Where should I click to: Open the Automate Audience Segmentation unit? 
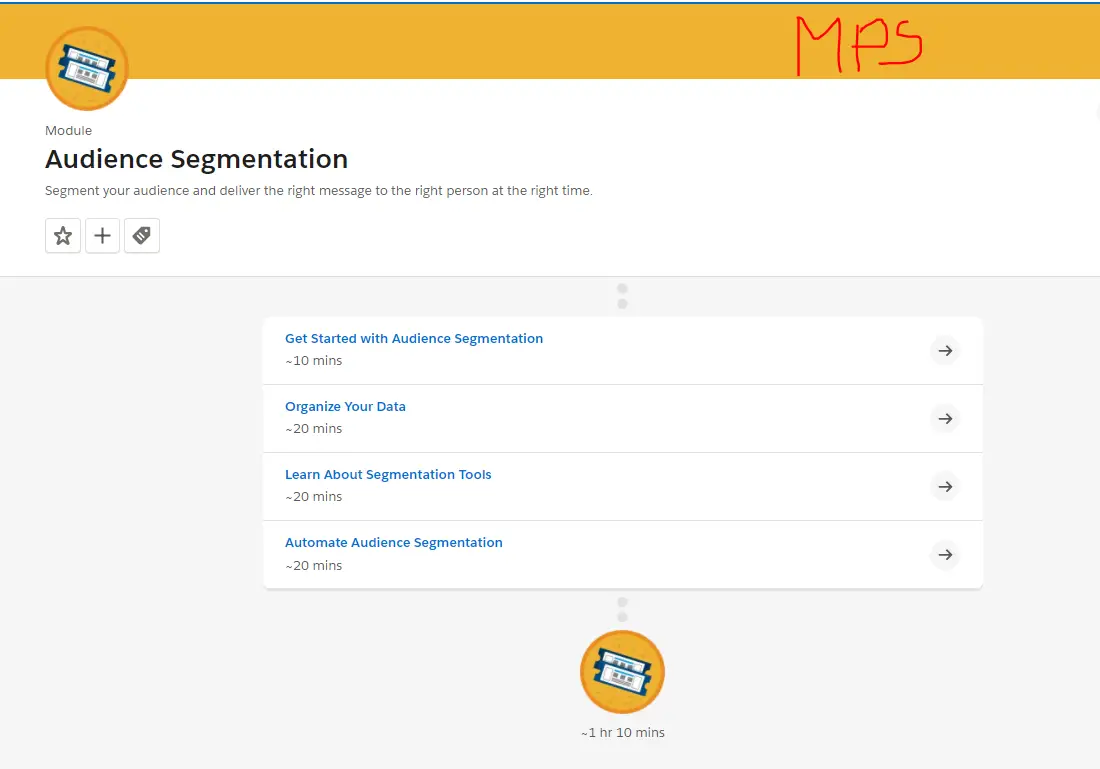(393, 542)
